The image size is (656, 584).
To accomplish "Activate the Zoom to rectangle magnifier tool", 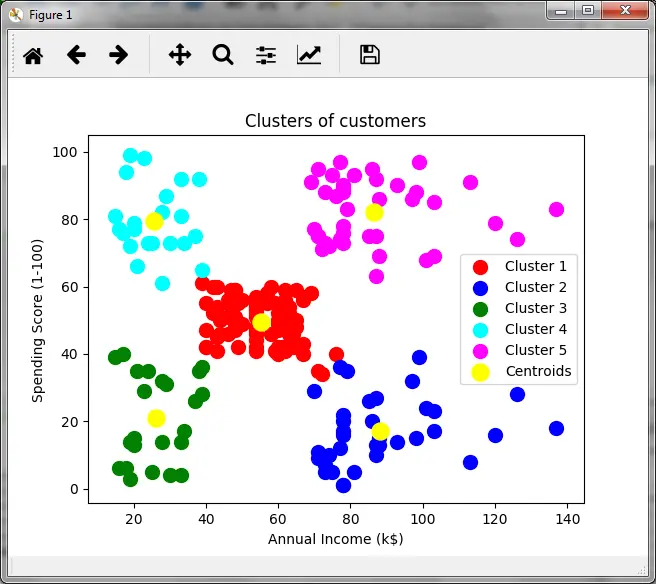I will (x=223, y=55).
